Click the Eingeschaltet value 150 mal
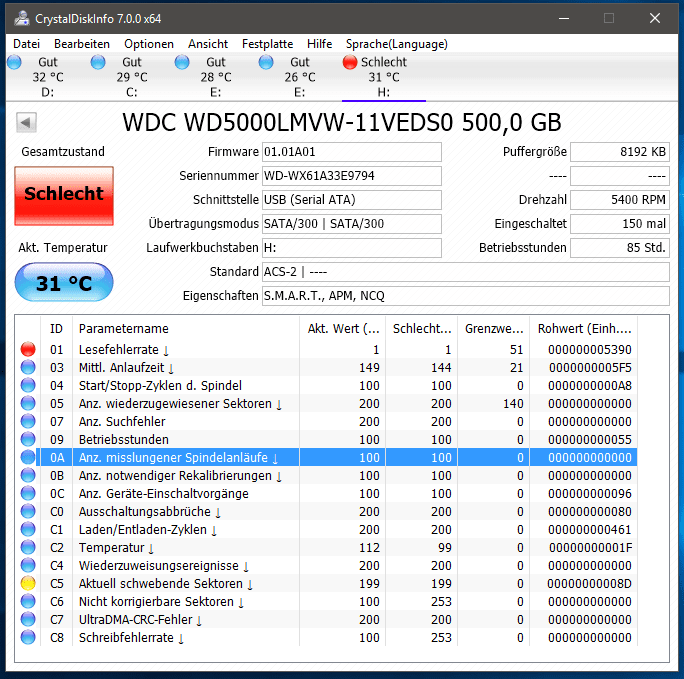 click(619, 224)
